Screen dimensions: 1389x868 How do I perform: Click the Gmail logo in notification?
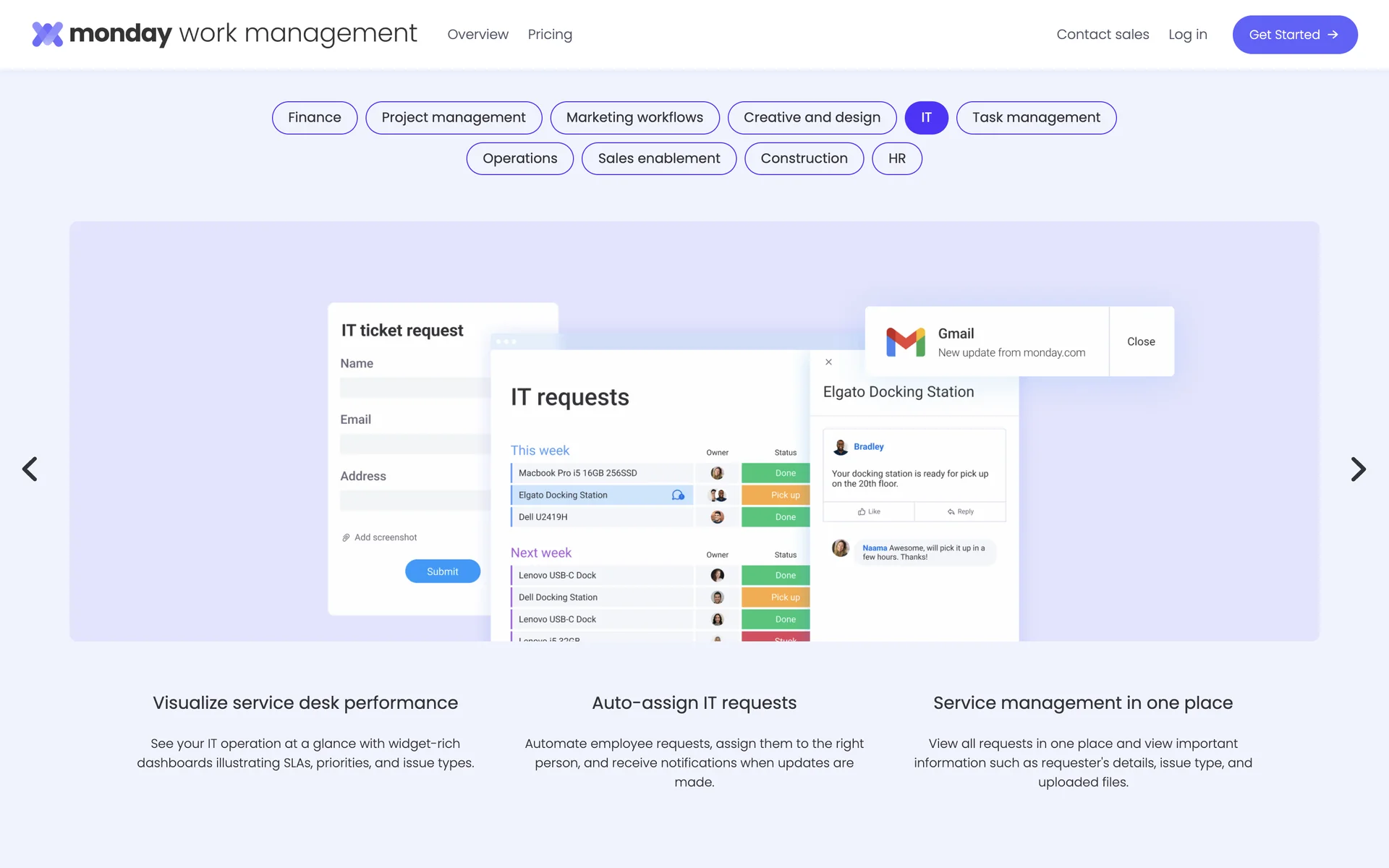coord(905,342)
